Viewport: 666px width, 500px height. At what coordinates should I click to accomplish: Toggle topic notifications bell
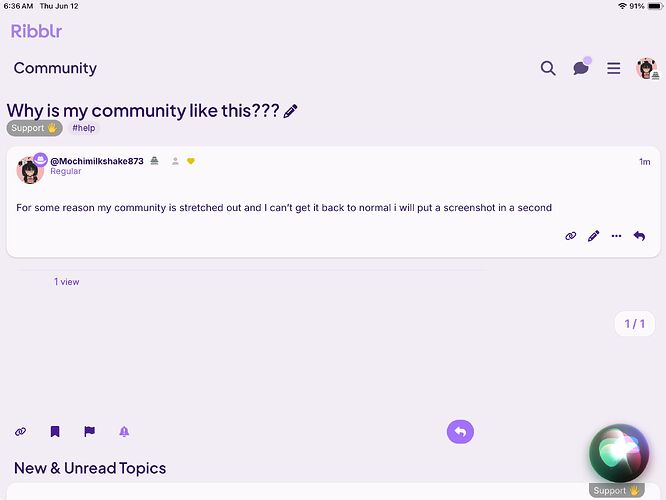[124, 432]
